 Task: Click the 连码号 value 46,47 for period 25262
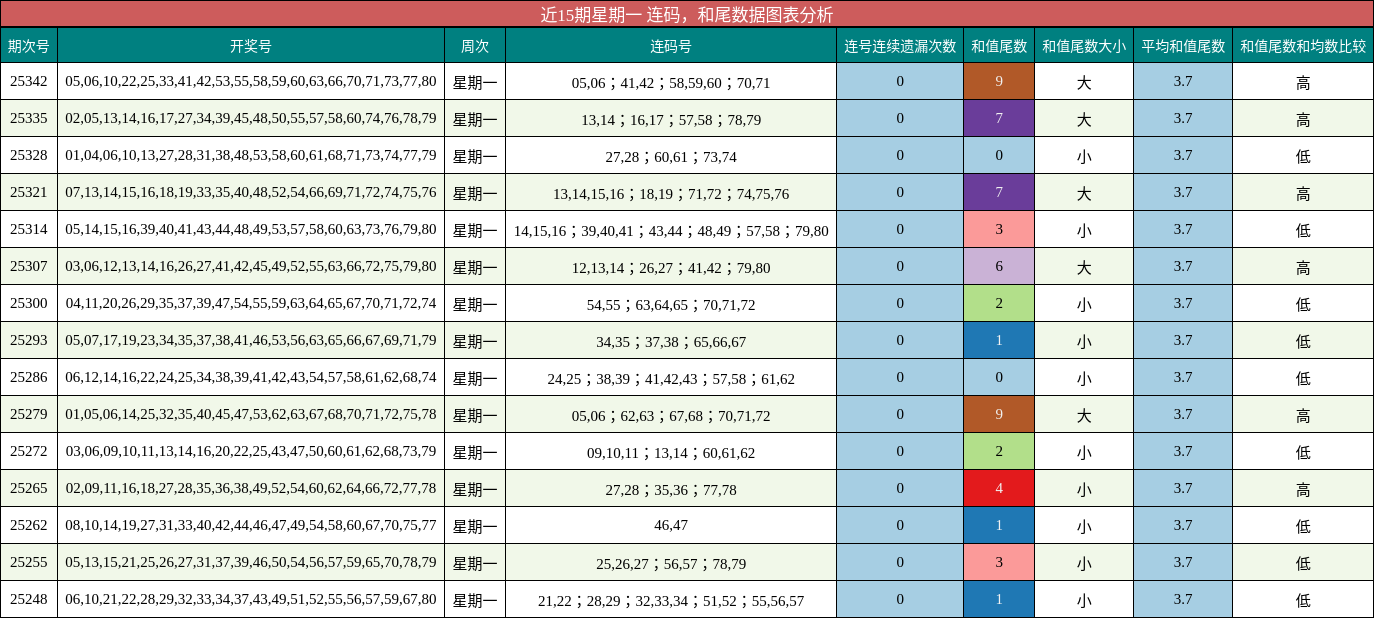click(x=672, y=525)
